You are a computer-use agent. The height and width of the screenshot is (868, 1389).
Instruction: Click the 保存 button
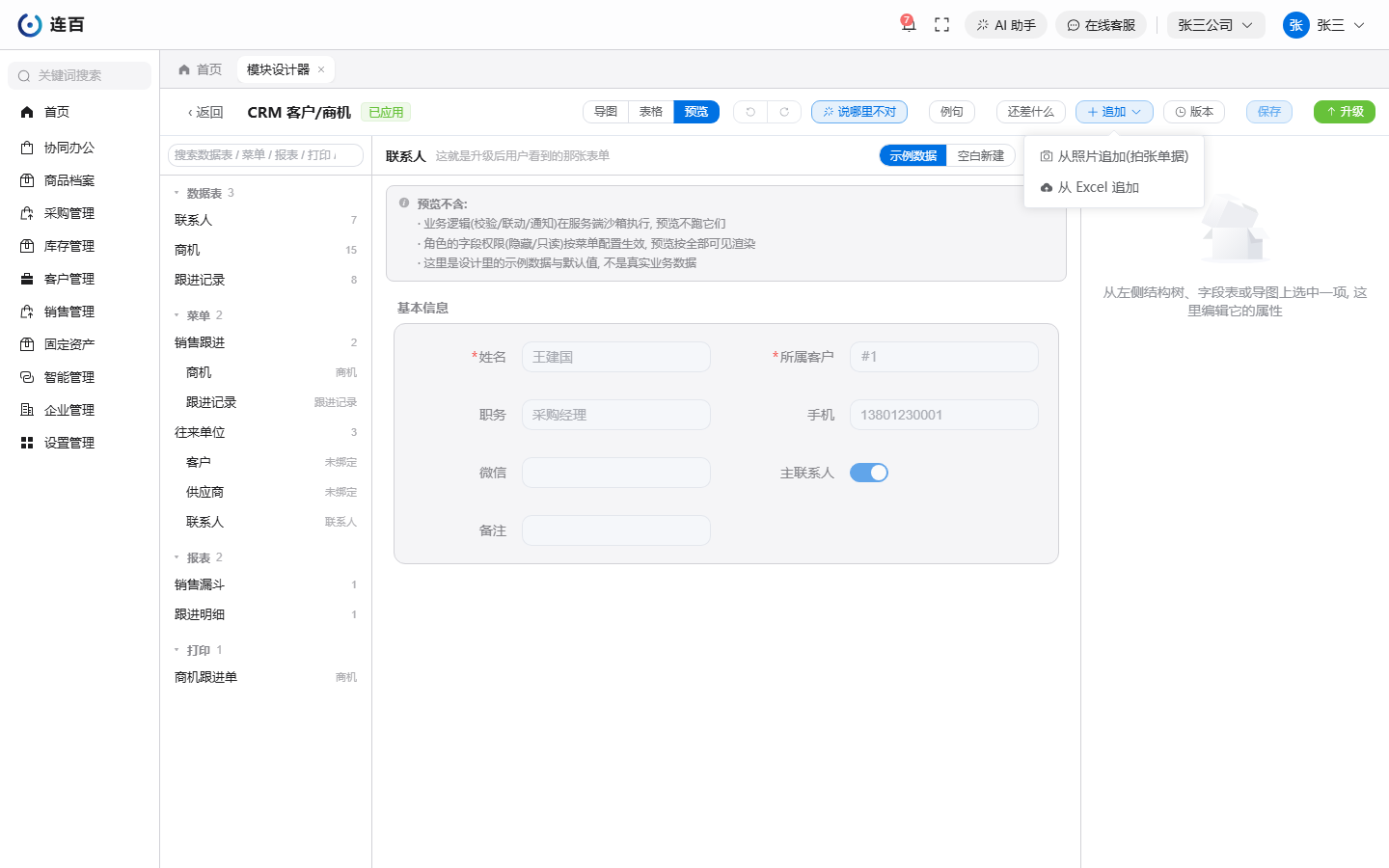(1269, 112)
